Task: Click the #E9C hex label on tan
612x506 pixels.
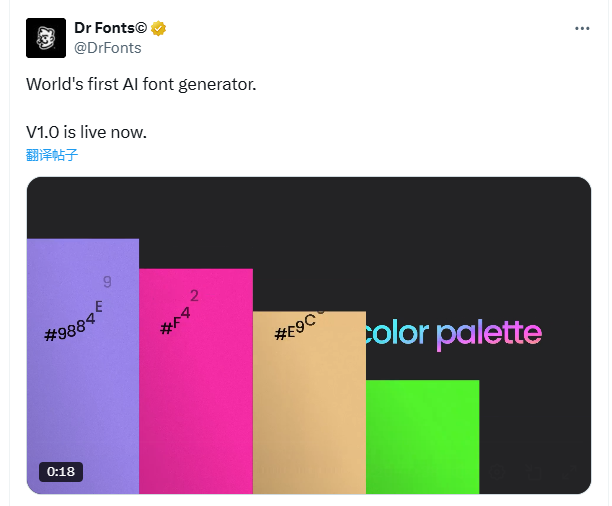Action: pyautogui.click(x=295, y=328)
